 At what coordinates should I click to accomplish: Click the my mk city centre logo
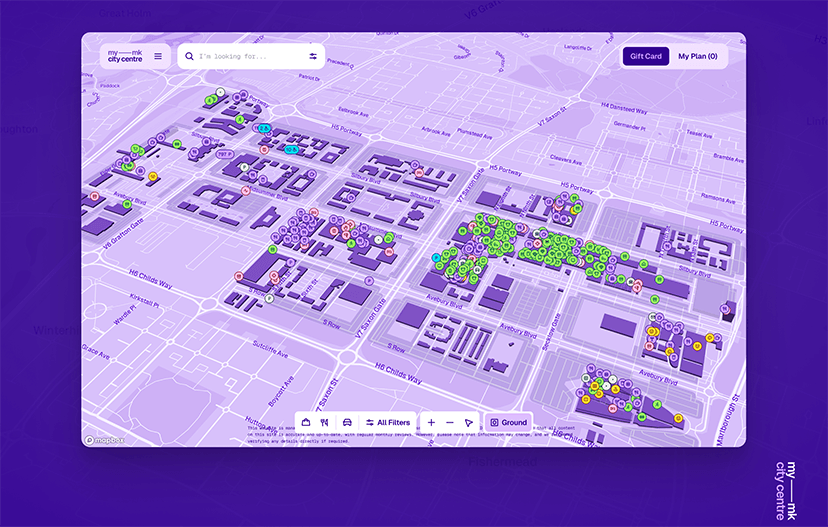click(x=125, y=56)
